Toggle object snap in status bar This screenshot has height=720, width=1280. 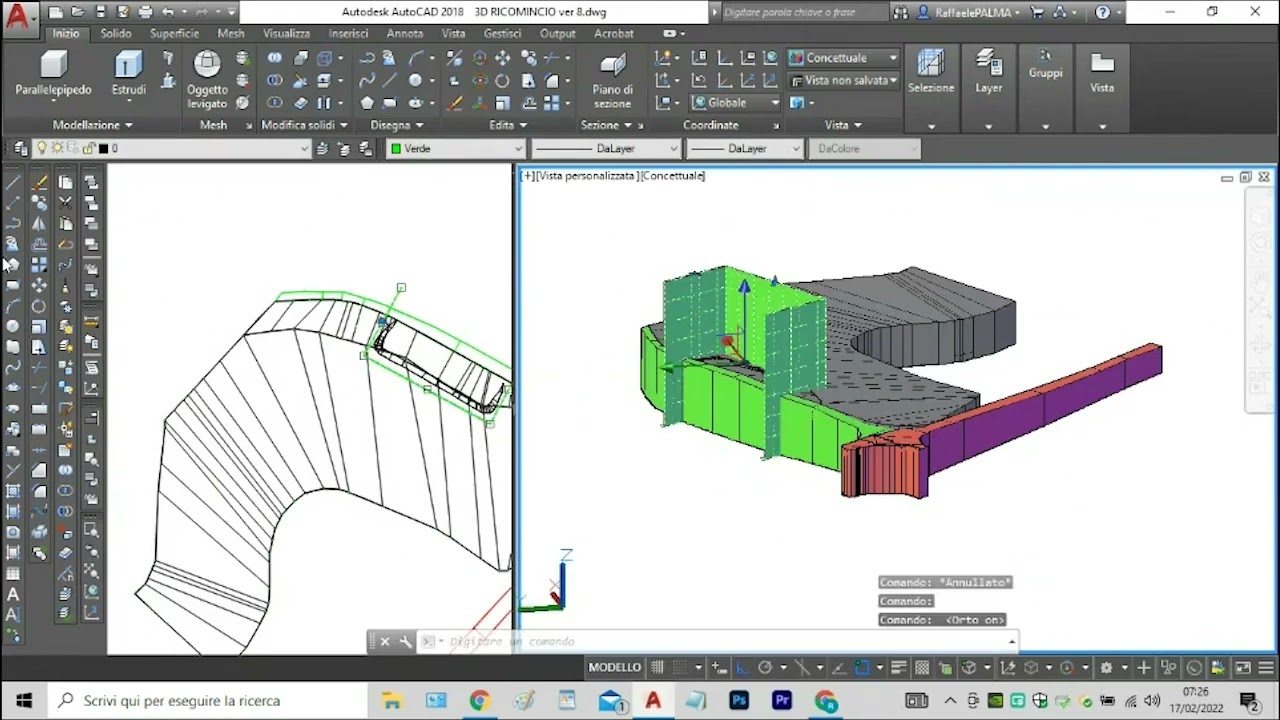[862, 667]
